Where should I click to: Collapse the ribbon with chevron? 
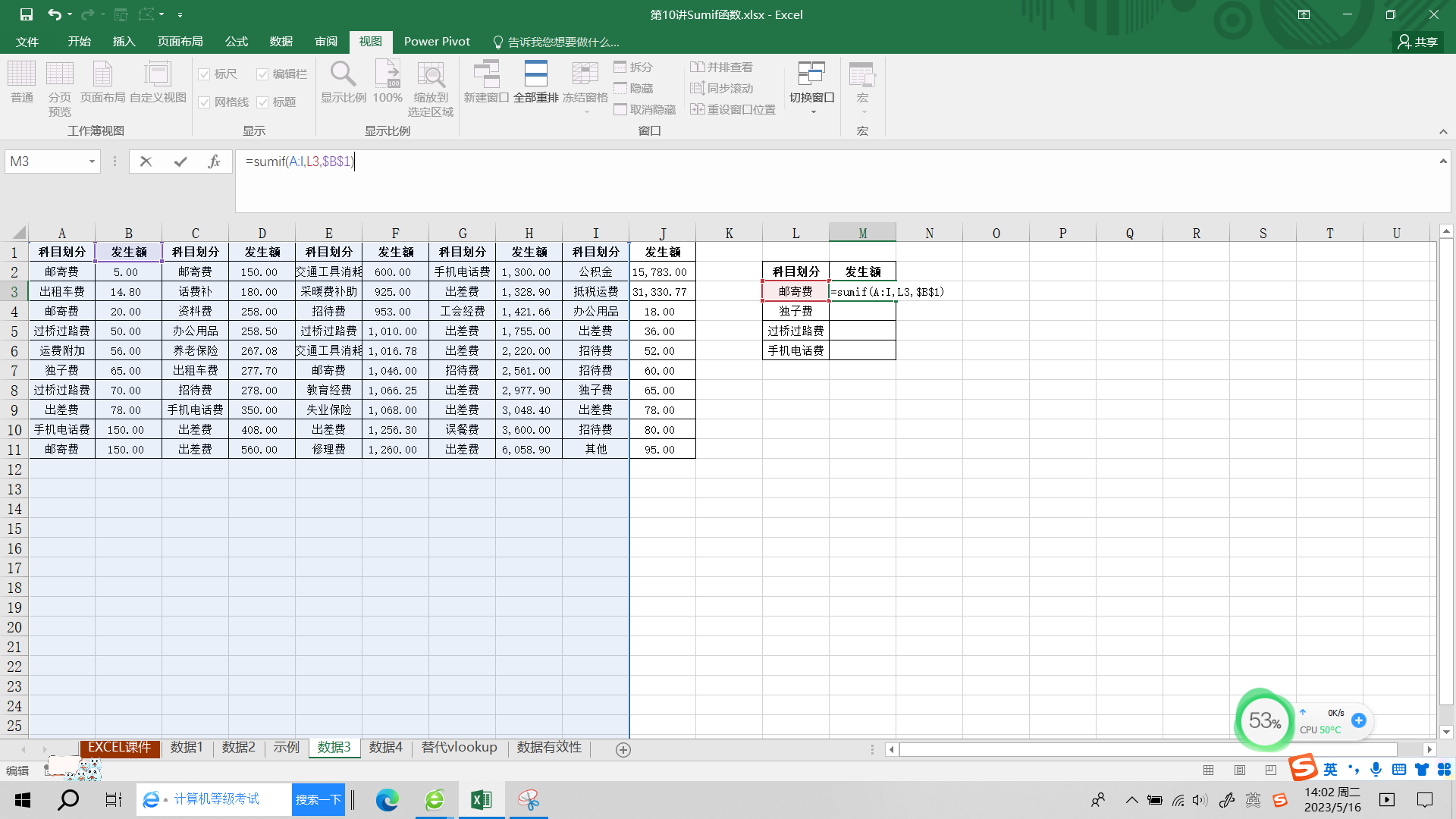pos(1443,131)
